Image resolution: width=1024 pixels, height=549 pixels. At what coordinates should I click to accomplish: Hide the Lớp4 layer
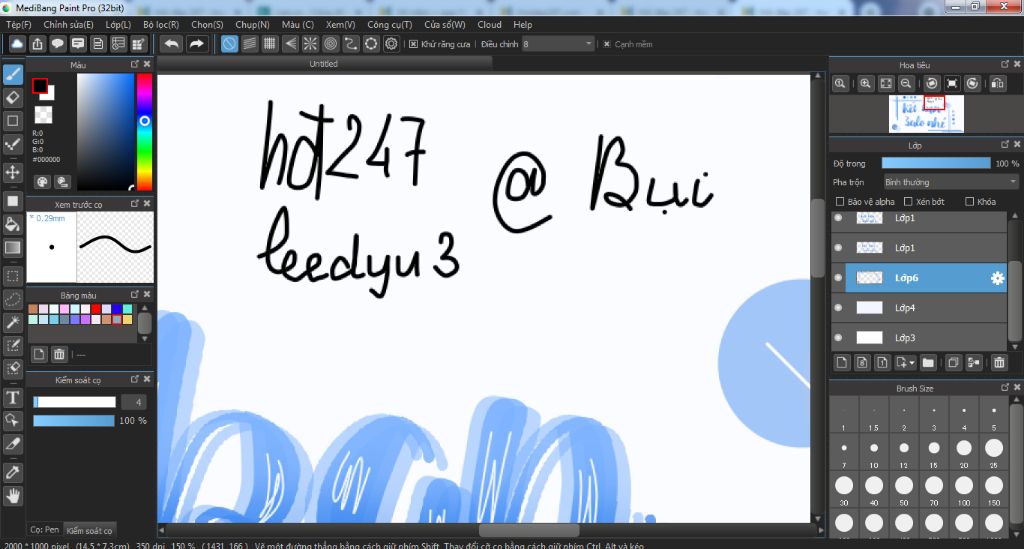pos(839,307)
